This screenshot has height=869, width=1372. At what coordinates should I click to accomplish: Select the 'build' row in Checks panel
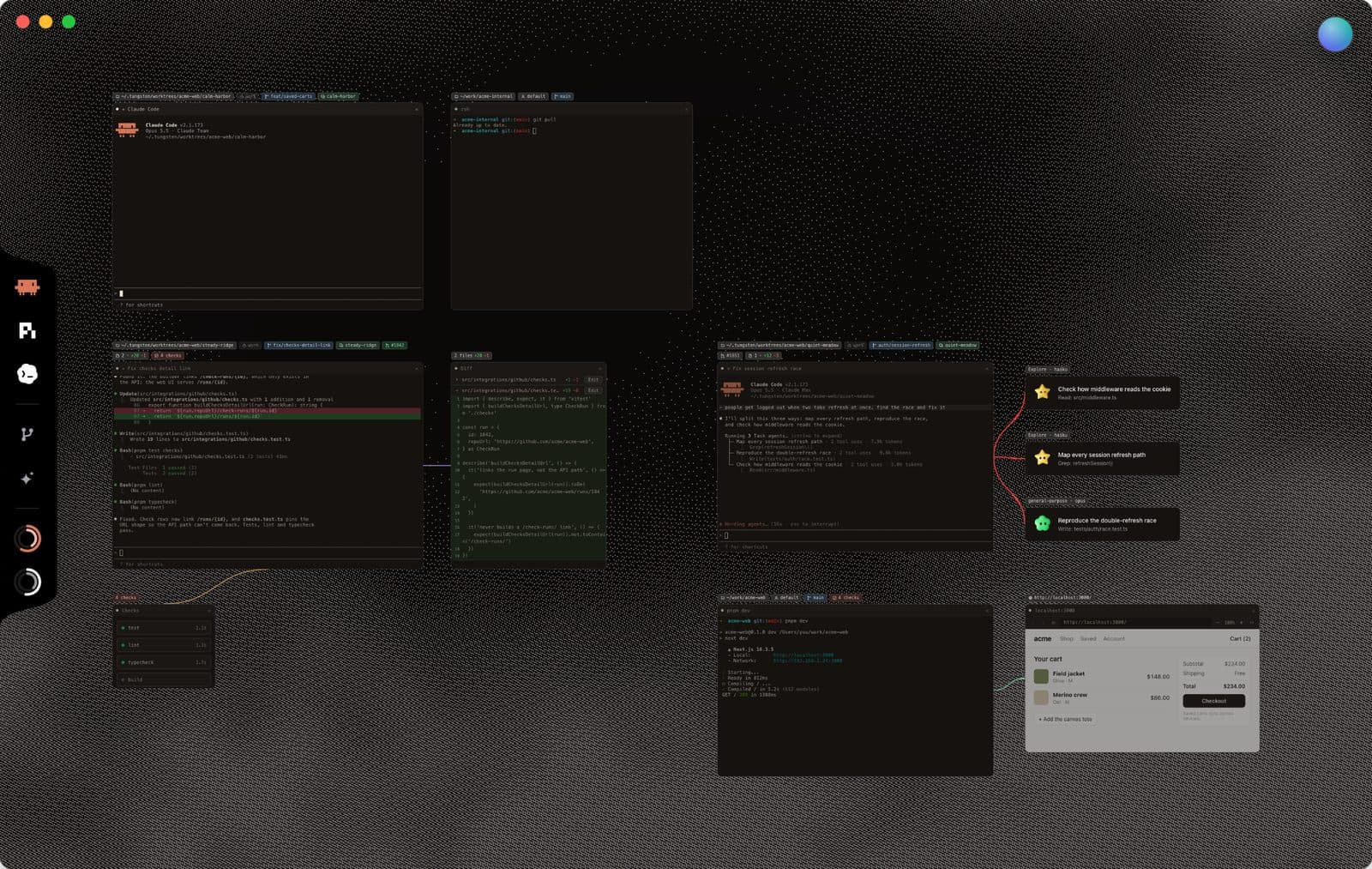163,679
